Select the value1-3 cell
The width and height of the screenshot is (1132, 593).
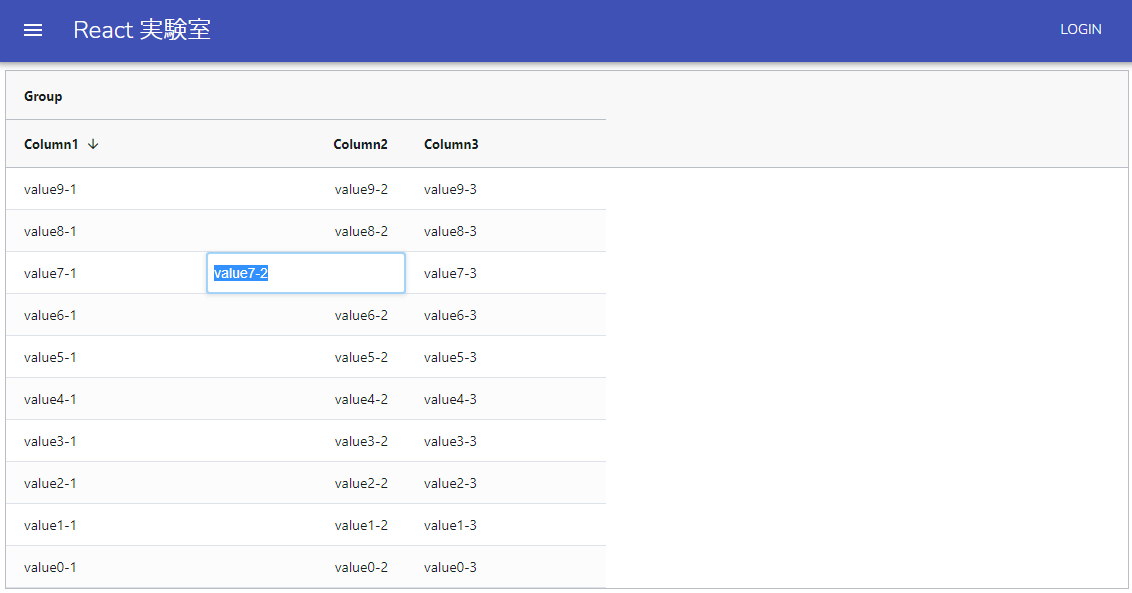(x=450, y=524)
